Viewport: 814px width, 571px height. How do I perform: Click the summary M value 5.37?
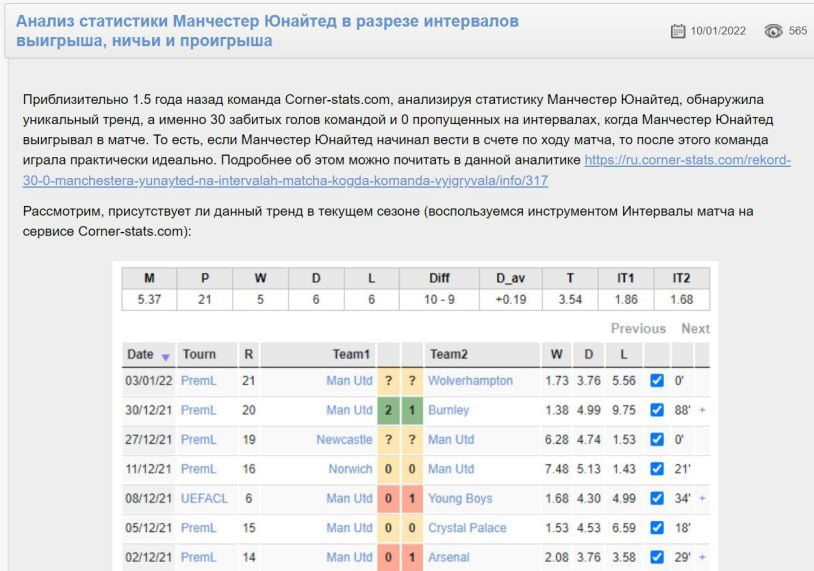(149, 300)
